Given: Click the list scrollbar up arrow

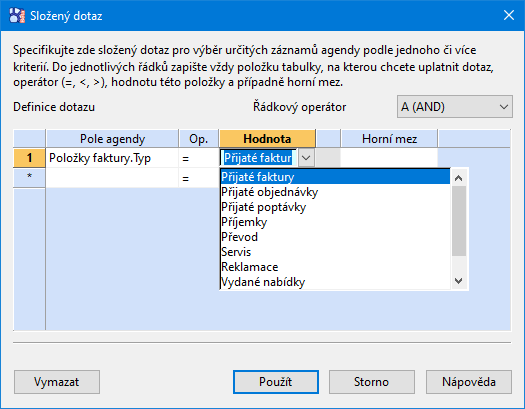Looking at the screenshot, I should pyautogui.click(x=459, y=178).
